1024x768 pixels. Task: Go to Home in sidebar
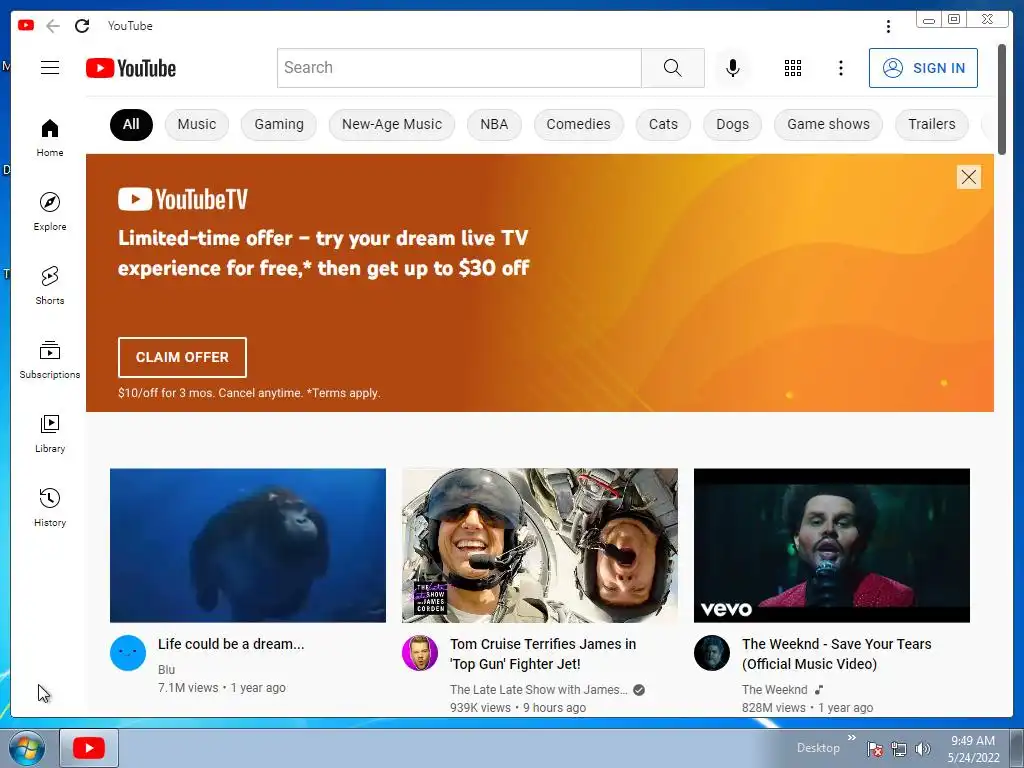50,138
